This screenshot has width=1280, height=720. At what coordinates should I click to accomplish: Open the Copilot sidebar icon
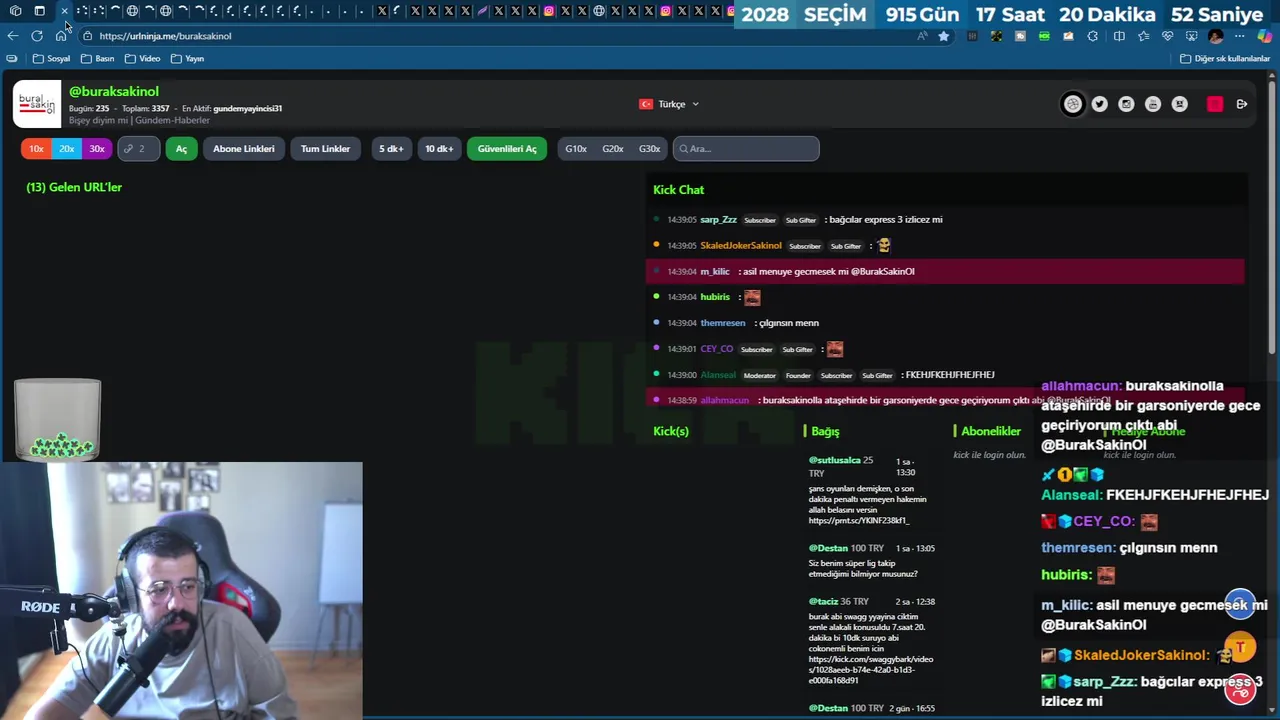(1265, 36)
